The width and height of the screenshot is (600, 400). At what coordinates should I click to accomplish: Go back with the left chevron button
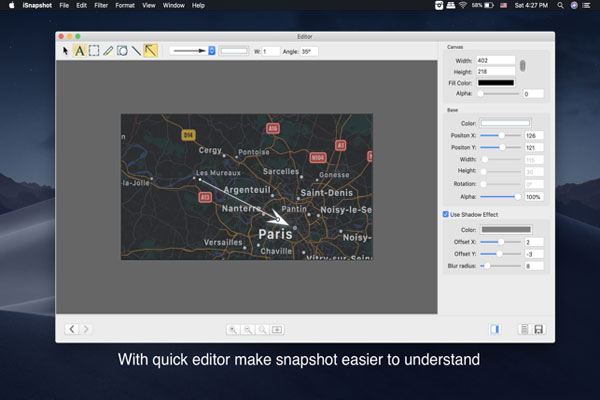click(72, 329)
